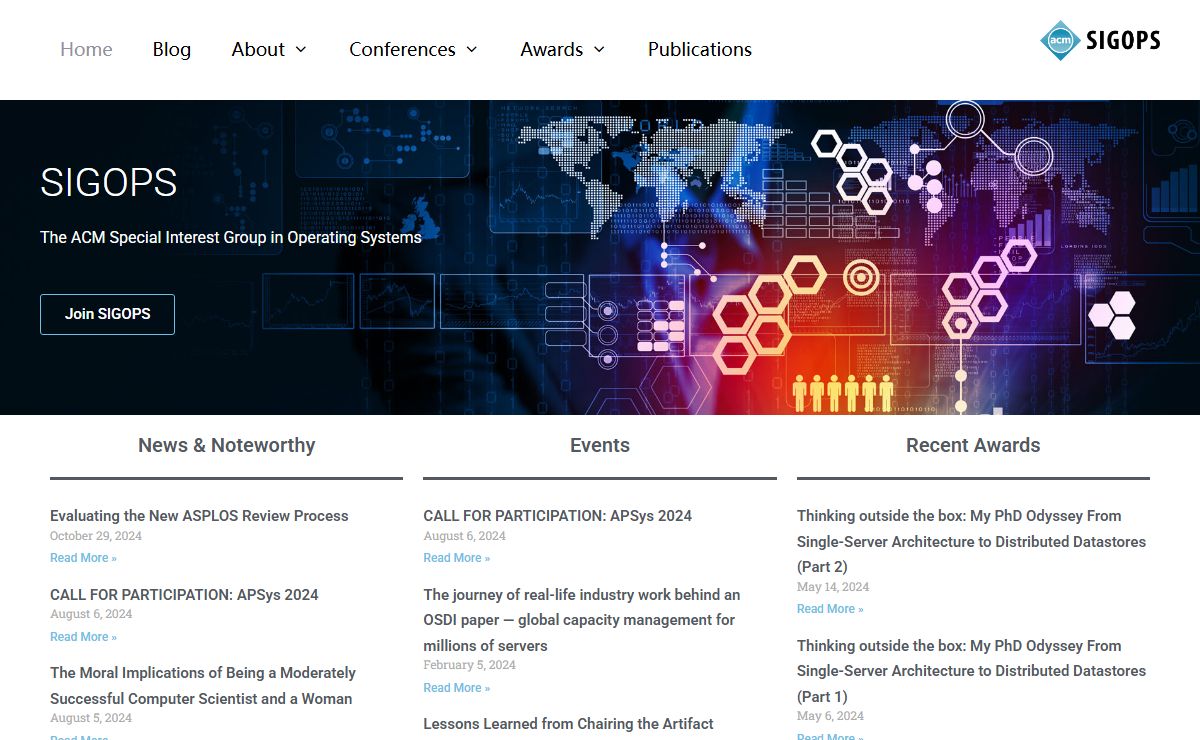Open PhD Odyssey (Part 1) article

click(x=971, y=671)
